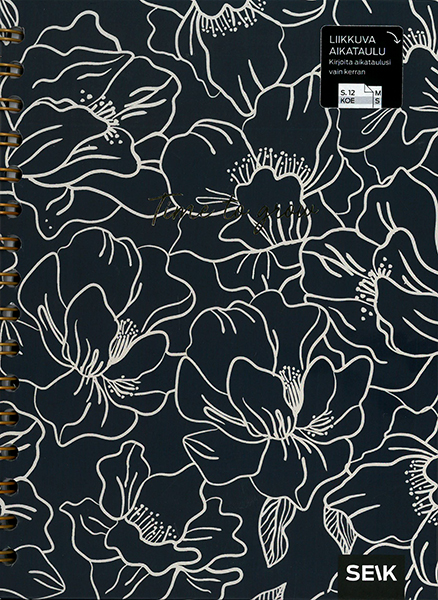Click the stamens of the middle-left flower

point(124,339)
